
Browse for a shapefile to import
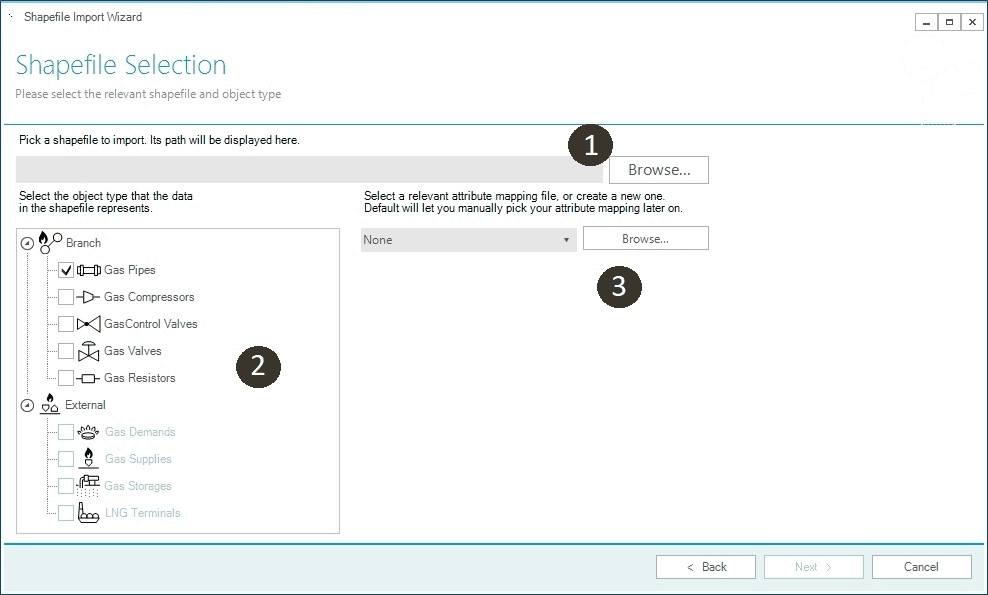click(x=658, y=170)
